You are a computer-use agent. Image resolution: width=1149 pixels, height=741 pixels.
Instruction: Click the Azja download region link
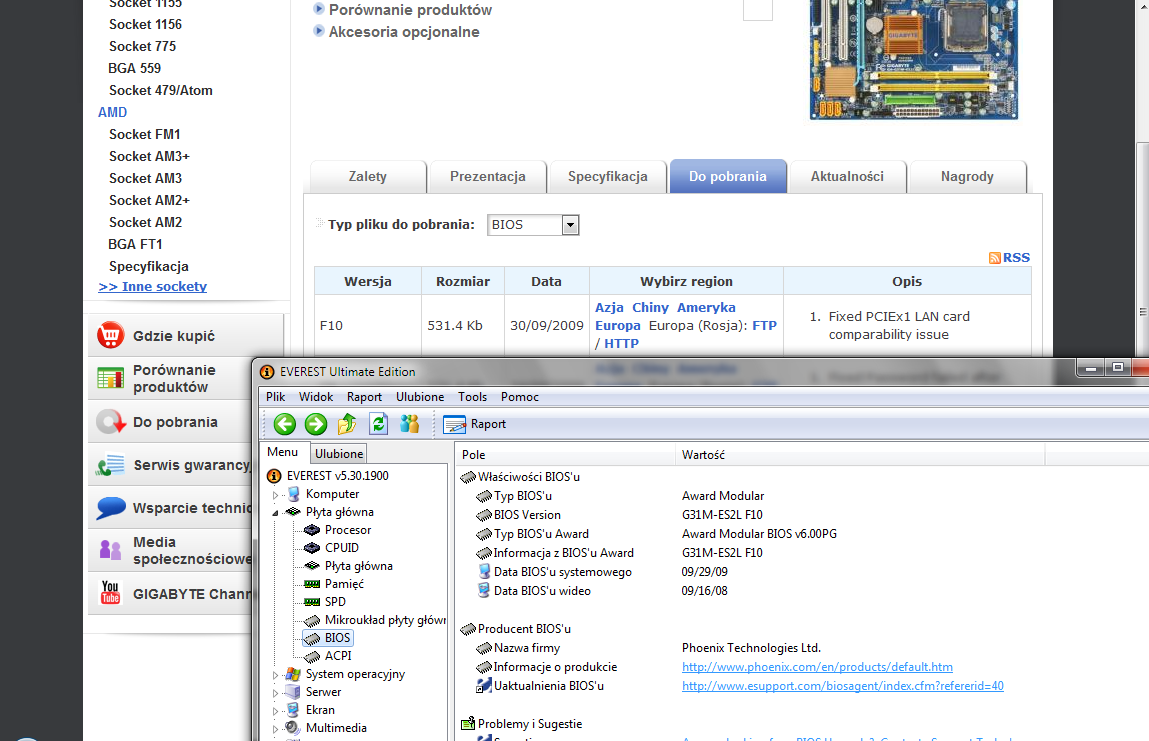(609, 308)
